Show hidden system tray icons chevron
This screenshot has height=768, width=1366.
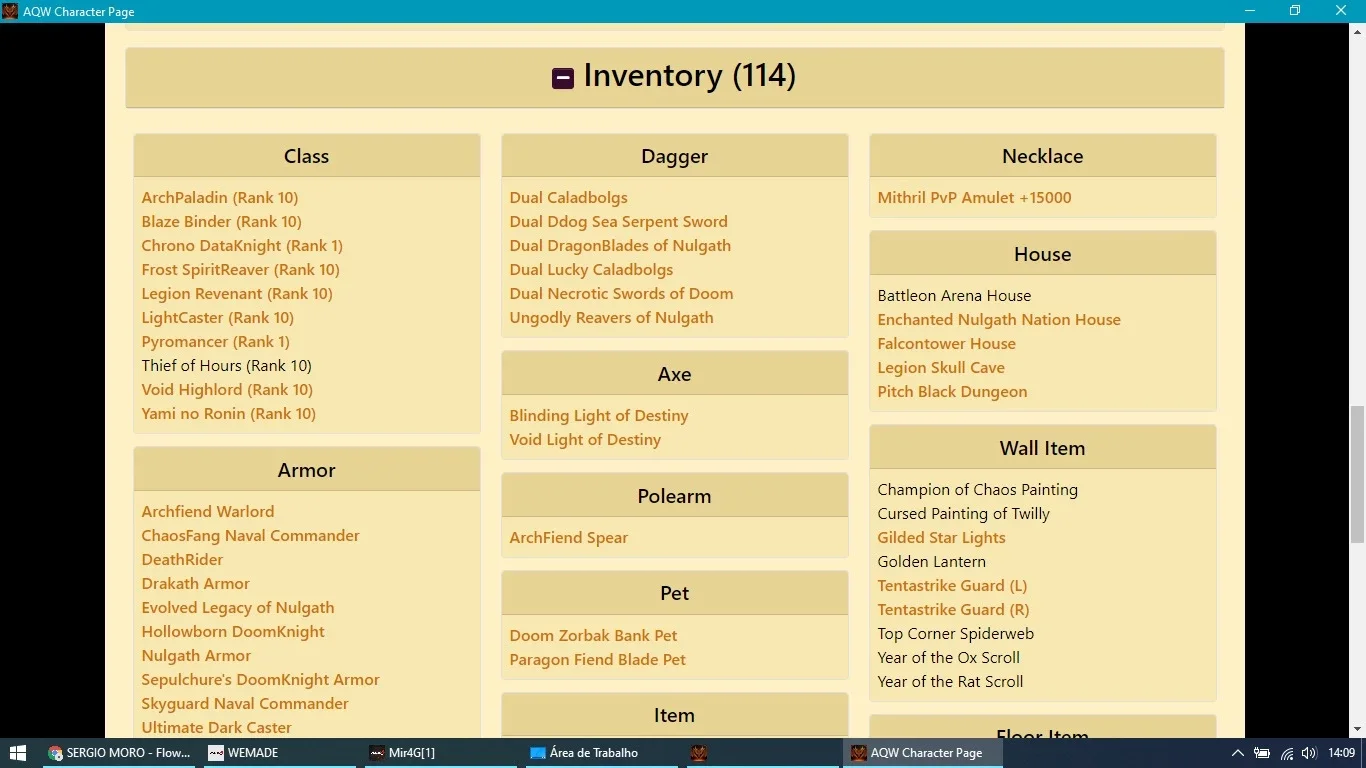click(1237, 753)
